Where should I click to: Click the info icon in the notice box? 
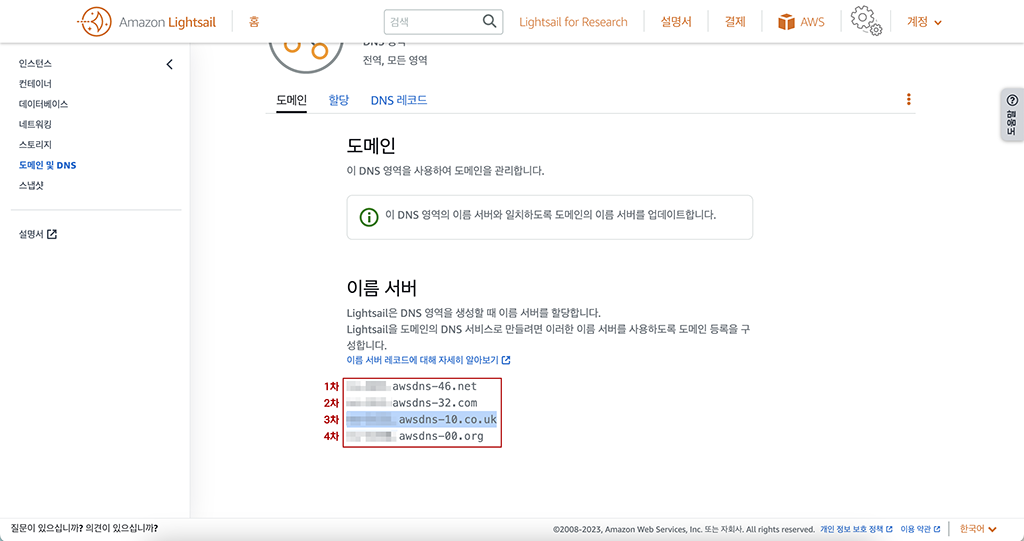(x=369, y=217)
